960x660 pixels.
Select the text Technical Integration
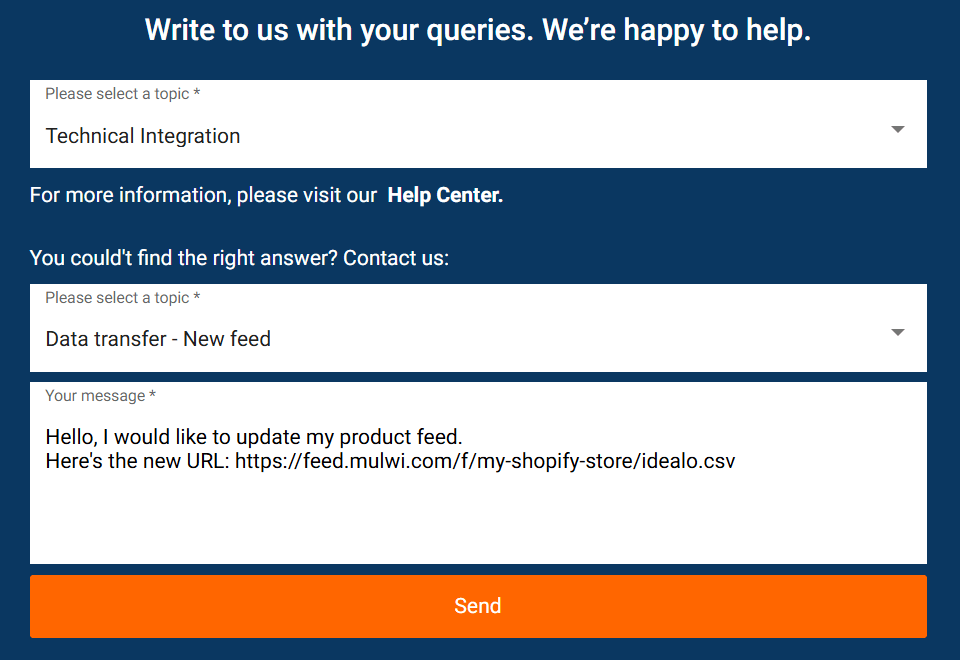[142, 135]
